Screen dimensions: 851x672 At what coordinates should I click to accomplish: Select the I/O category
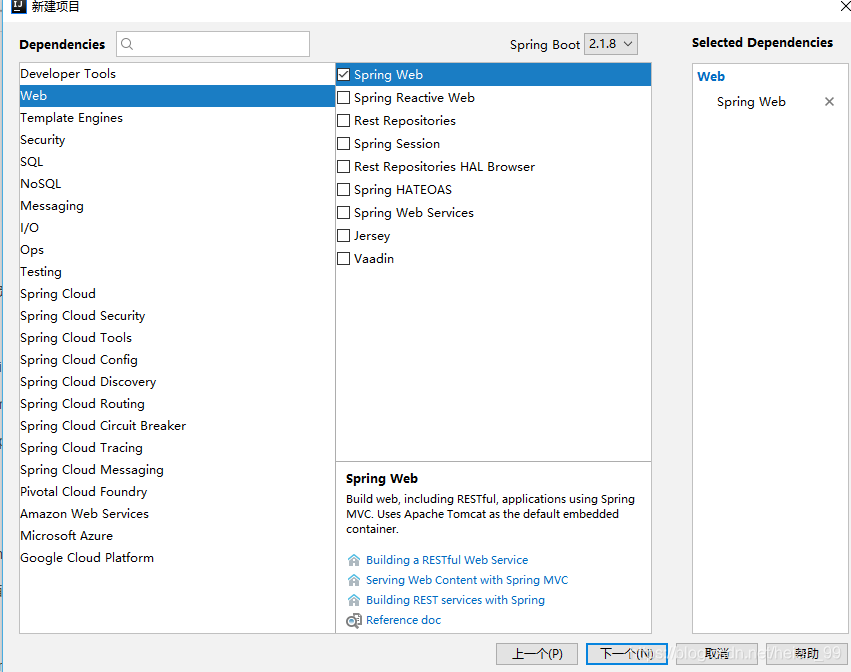[x=177, y=227]
